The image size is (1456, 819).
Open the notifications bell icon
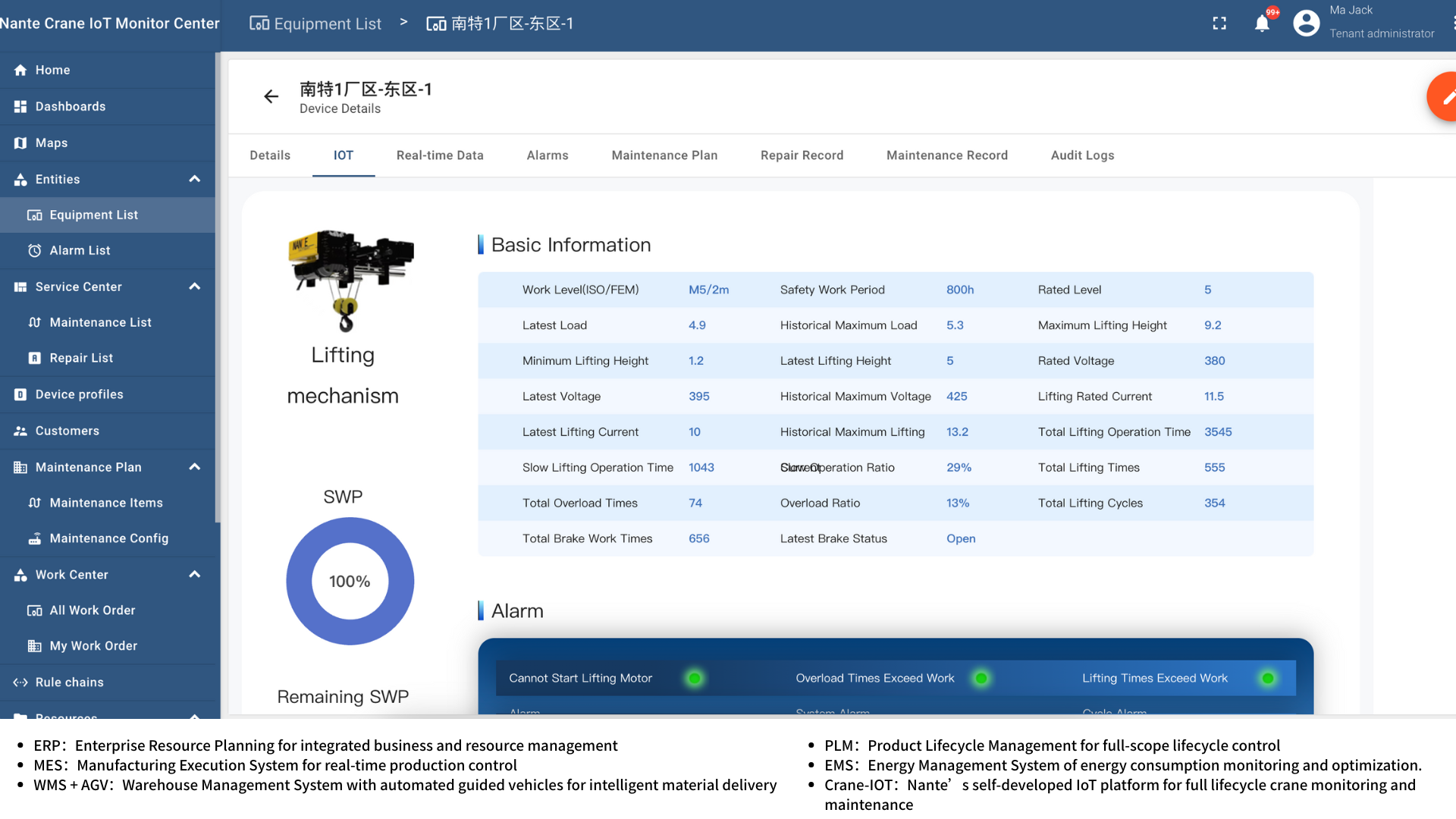(1262, 24)
